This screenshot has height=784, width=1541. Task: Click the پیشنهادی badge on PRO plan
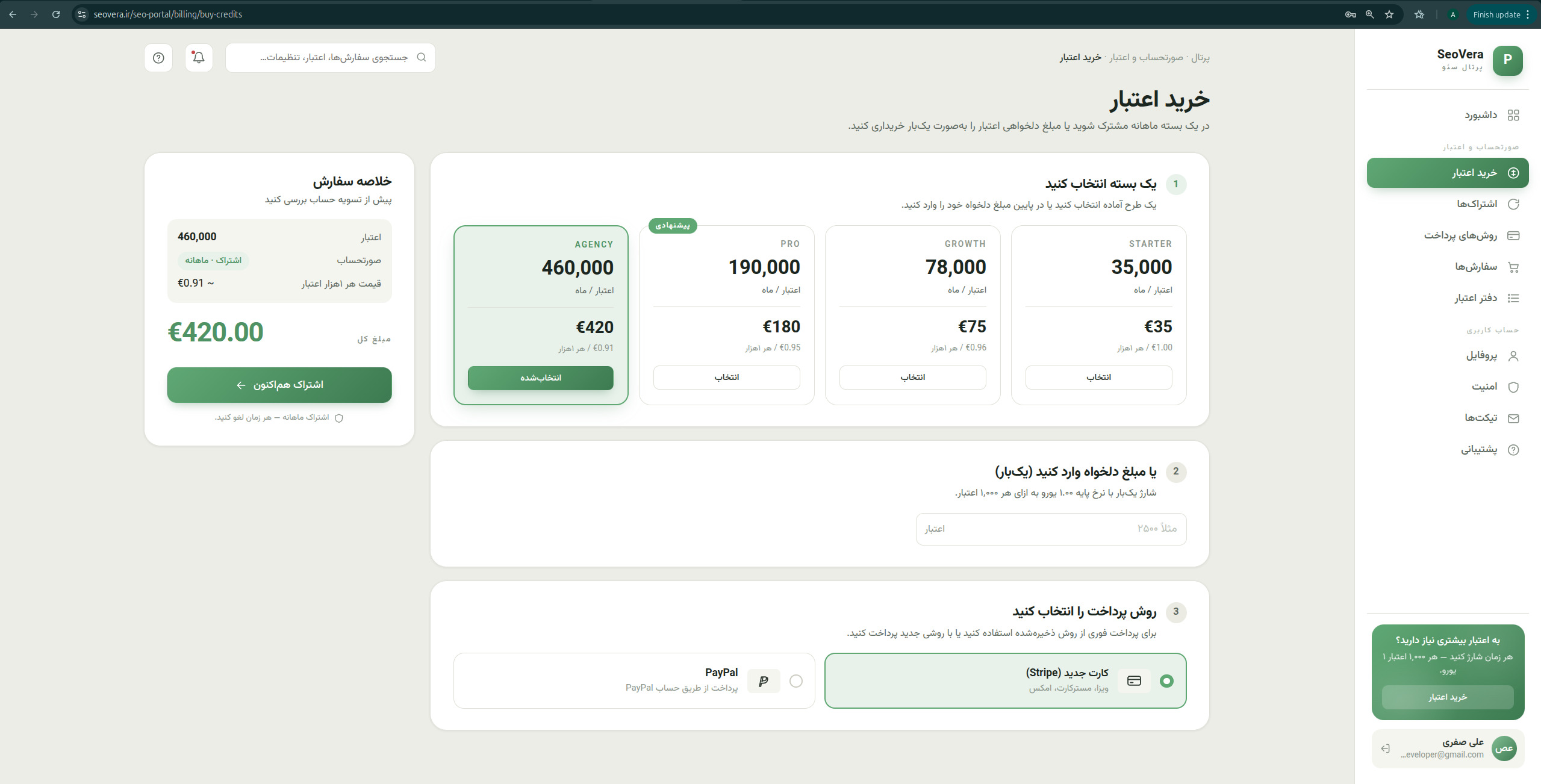pos(673,226)
